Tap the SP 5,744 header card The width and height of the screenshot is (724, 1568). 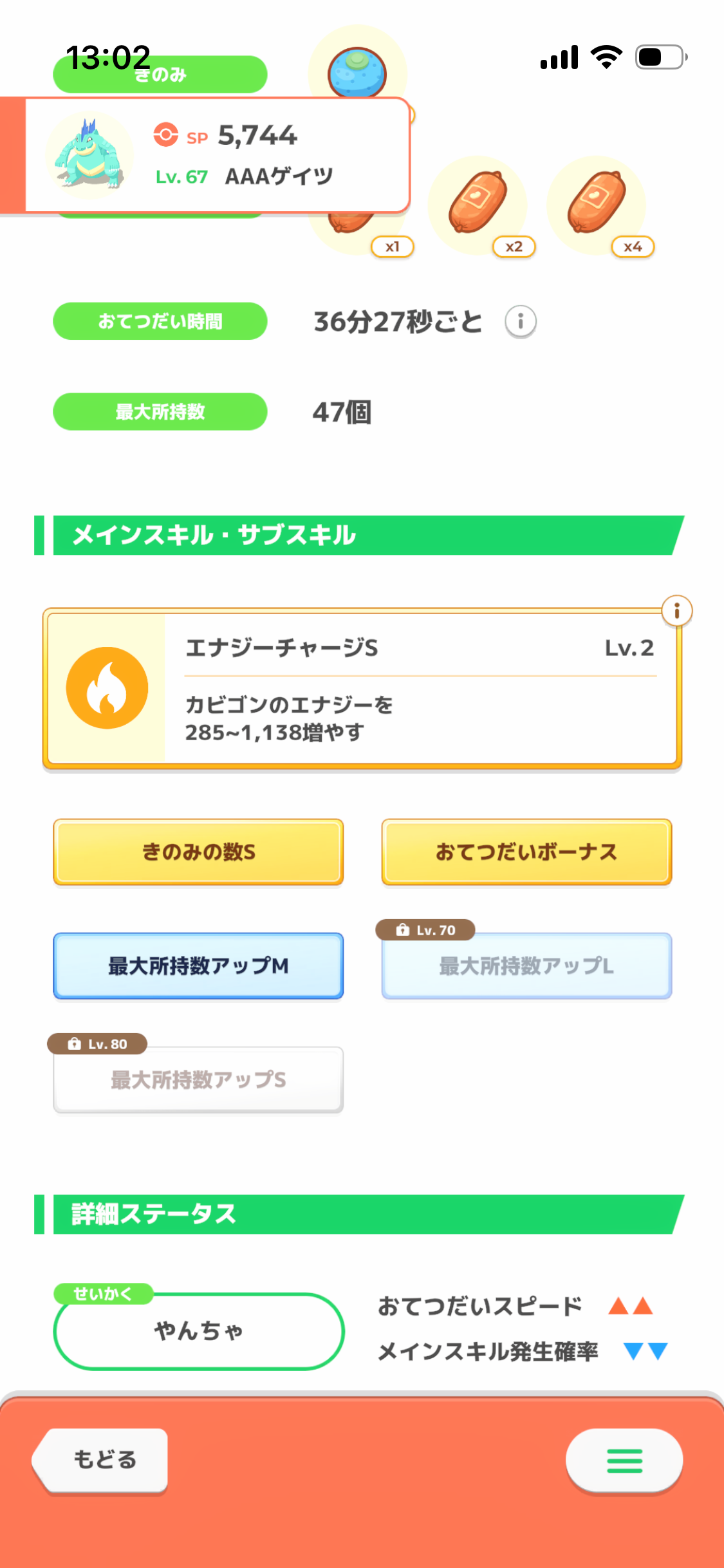pyautogui.click(x=218, y=155)
